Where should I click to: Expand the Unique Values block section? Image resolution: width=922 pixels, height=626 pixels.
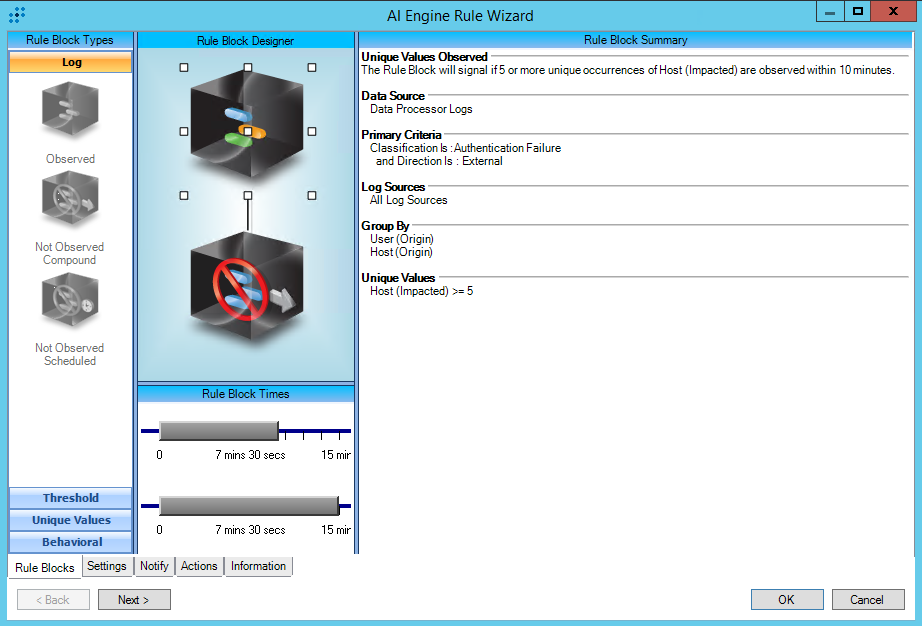[x=71, y=520]
